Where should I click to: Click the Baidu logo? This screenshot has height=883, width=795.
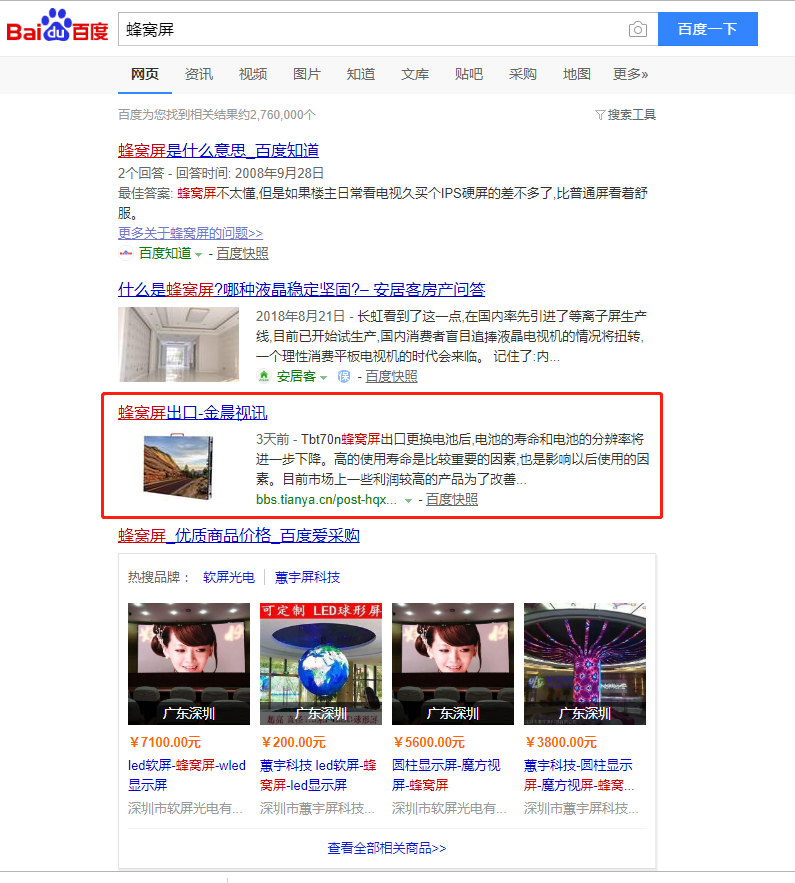(57, 26)
